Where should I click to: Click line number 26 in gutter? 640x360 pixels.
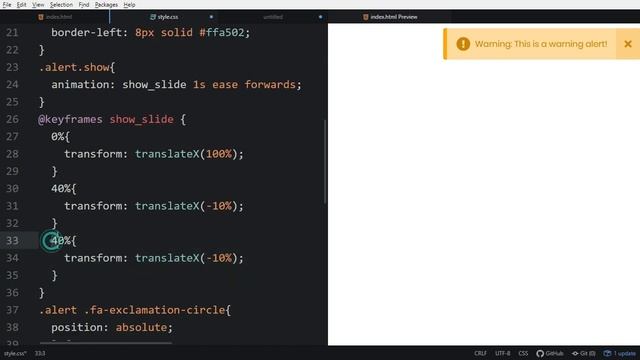[x=12, y=119]
